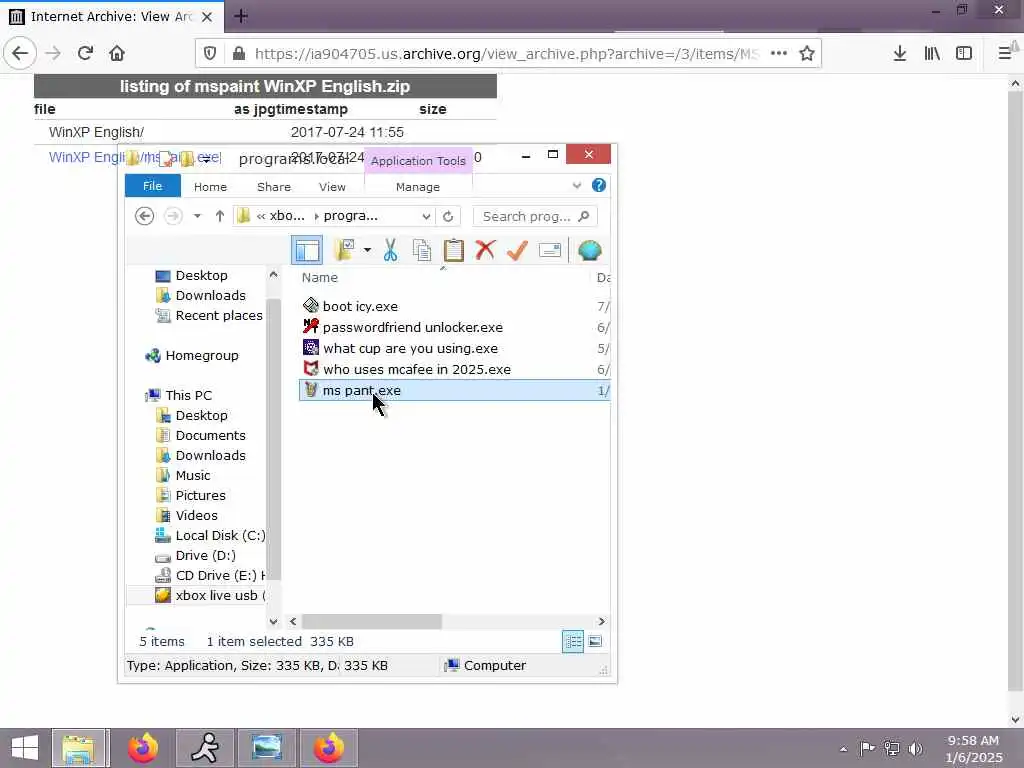Viewport: 1024px width, 768px height.
Task: Click the red X Delete icon
Action: click(485, 250)
